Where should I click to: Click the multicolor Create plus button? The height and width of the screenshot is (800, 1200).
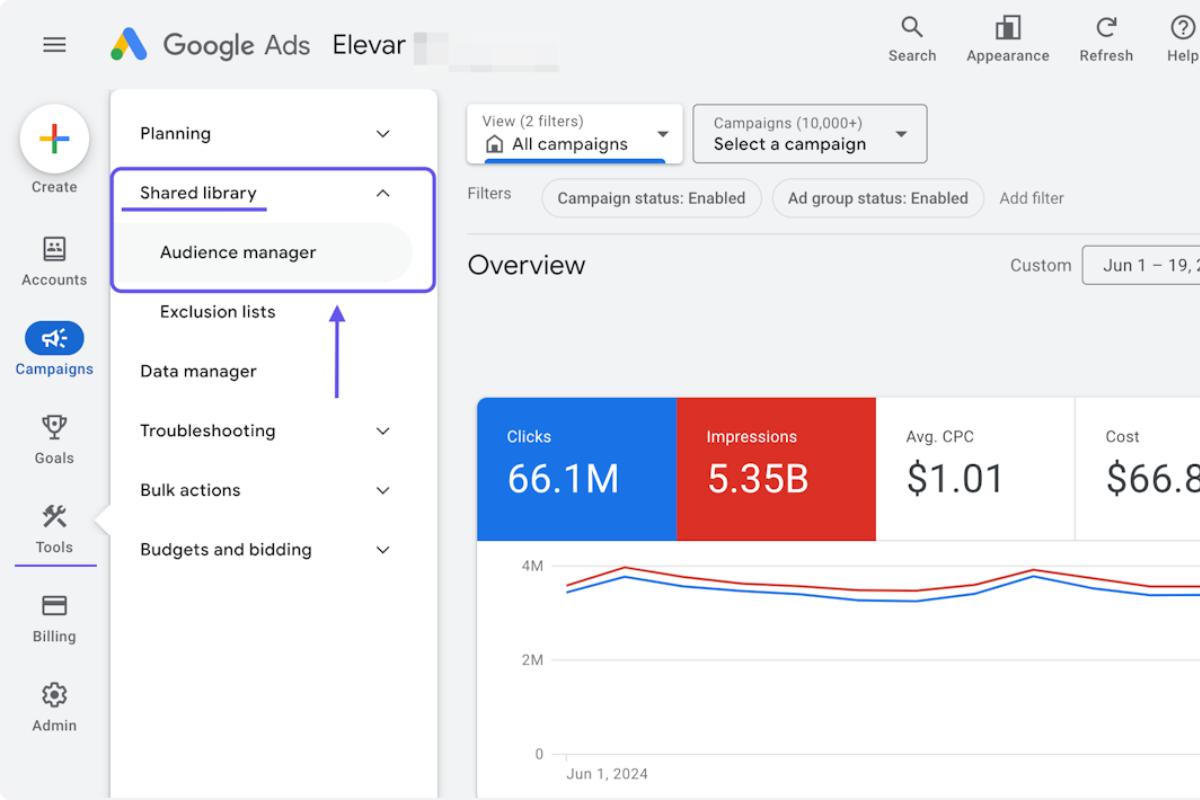[54, 138]
